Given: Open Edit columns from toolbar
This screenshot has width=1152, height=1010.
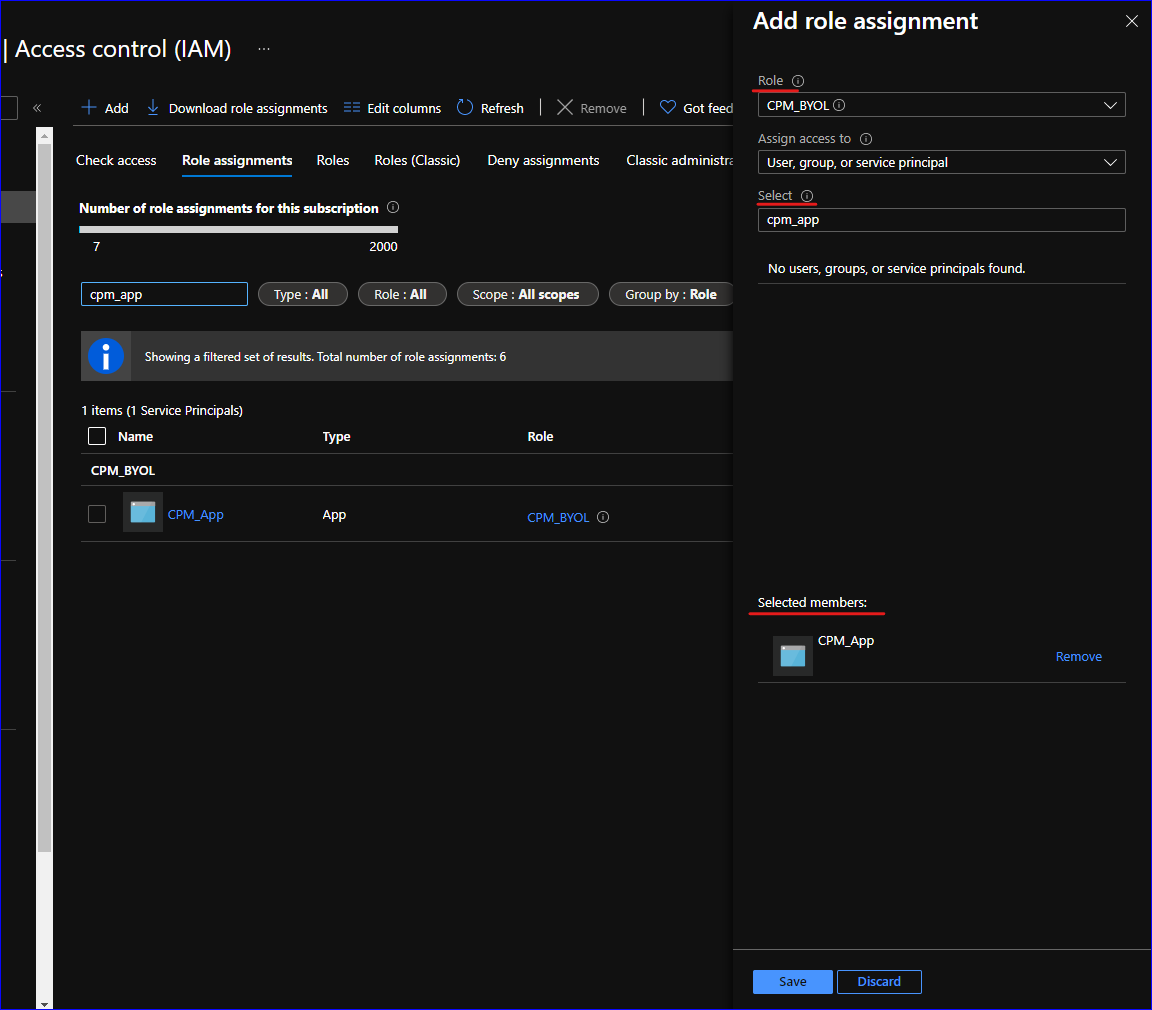Looking at the screenshot, I should point(392,108).
